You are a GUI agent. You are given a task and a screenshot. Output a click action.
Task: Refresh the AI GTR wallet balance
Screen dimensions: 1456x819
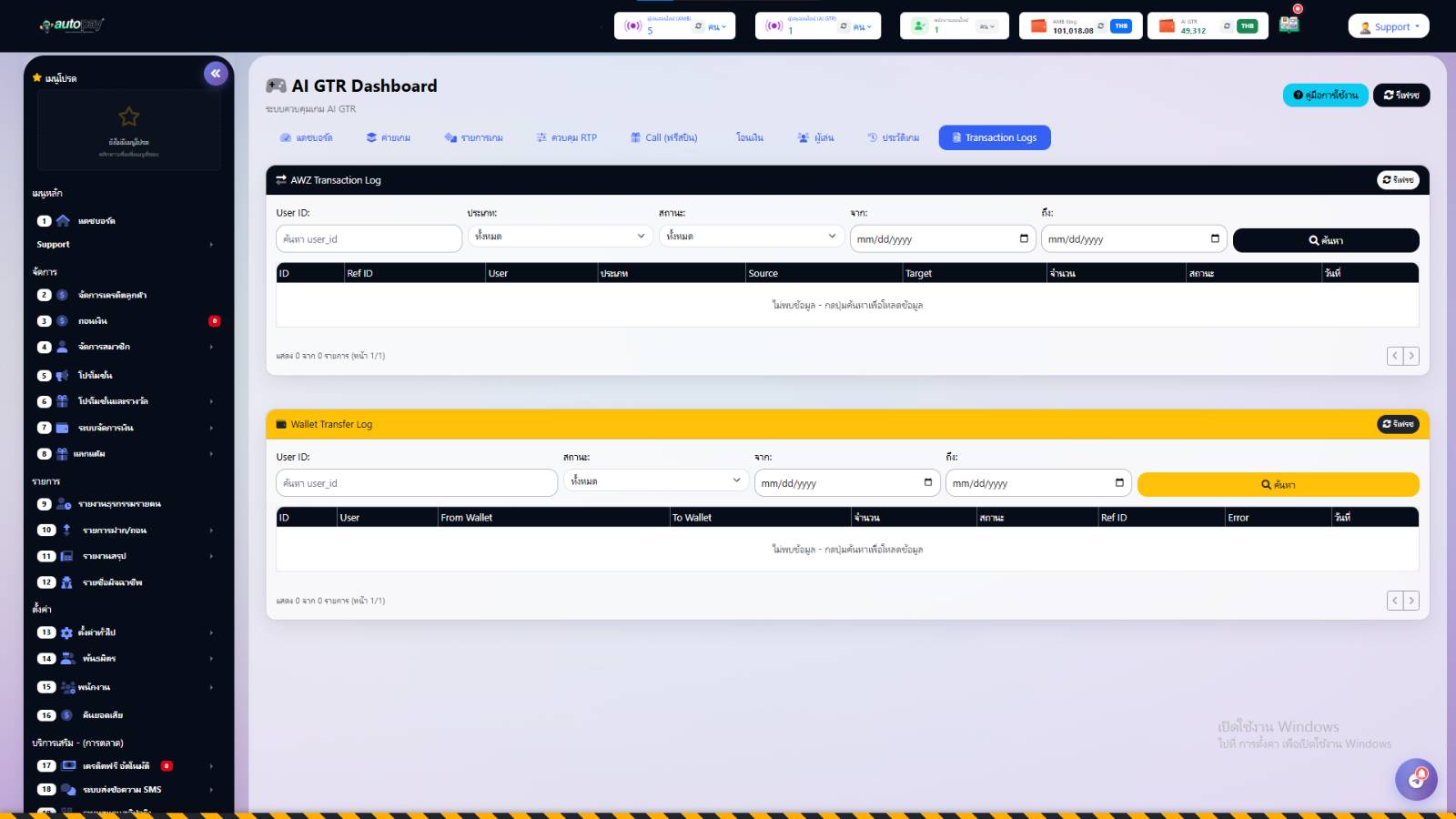(x=1227, y=26)
